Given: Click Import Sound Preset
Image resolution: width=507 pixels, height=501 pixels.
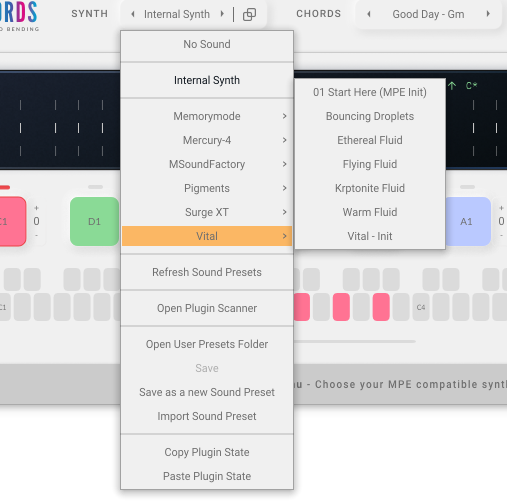Looking at the screenshot, I should coord(207,416).
